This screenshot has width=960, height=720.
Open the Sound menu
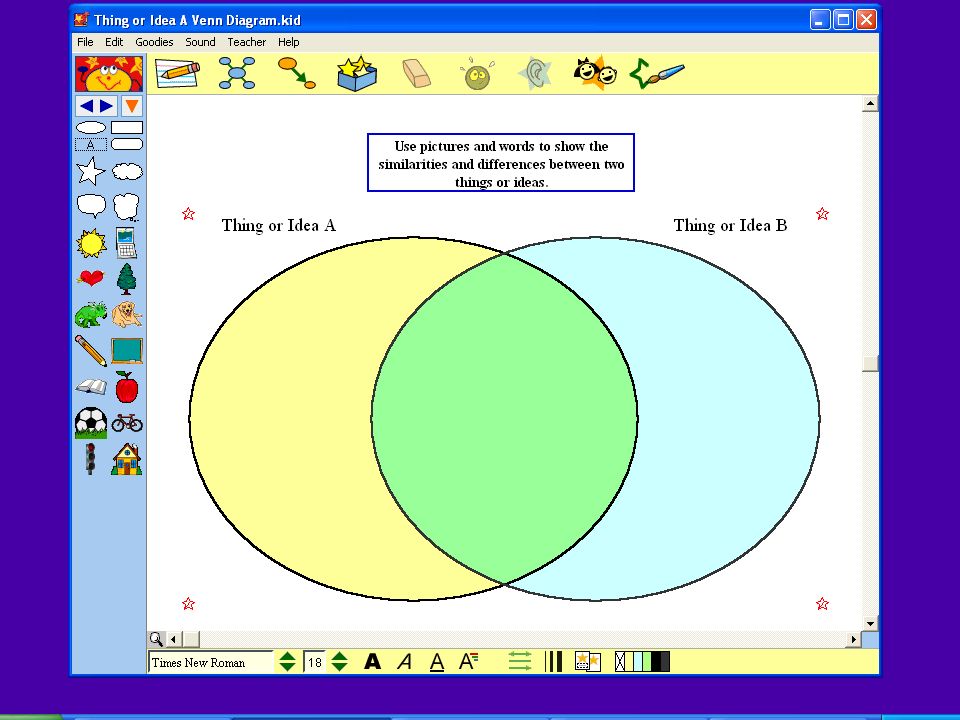point(200,42)
